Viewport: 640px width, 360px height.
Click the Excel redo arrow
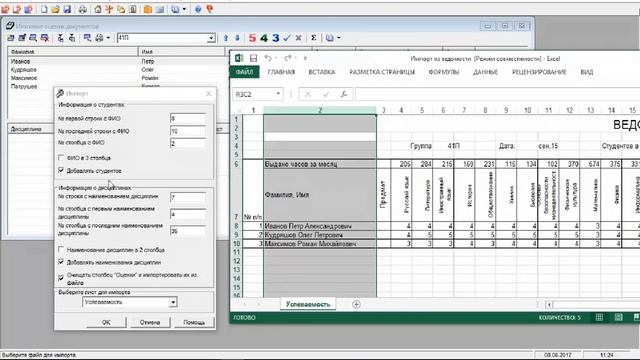[x=288, y=58]
